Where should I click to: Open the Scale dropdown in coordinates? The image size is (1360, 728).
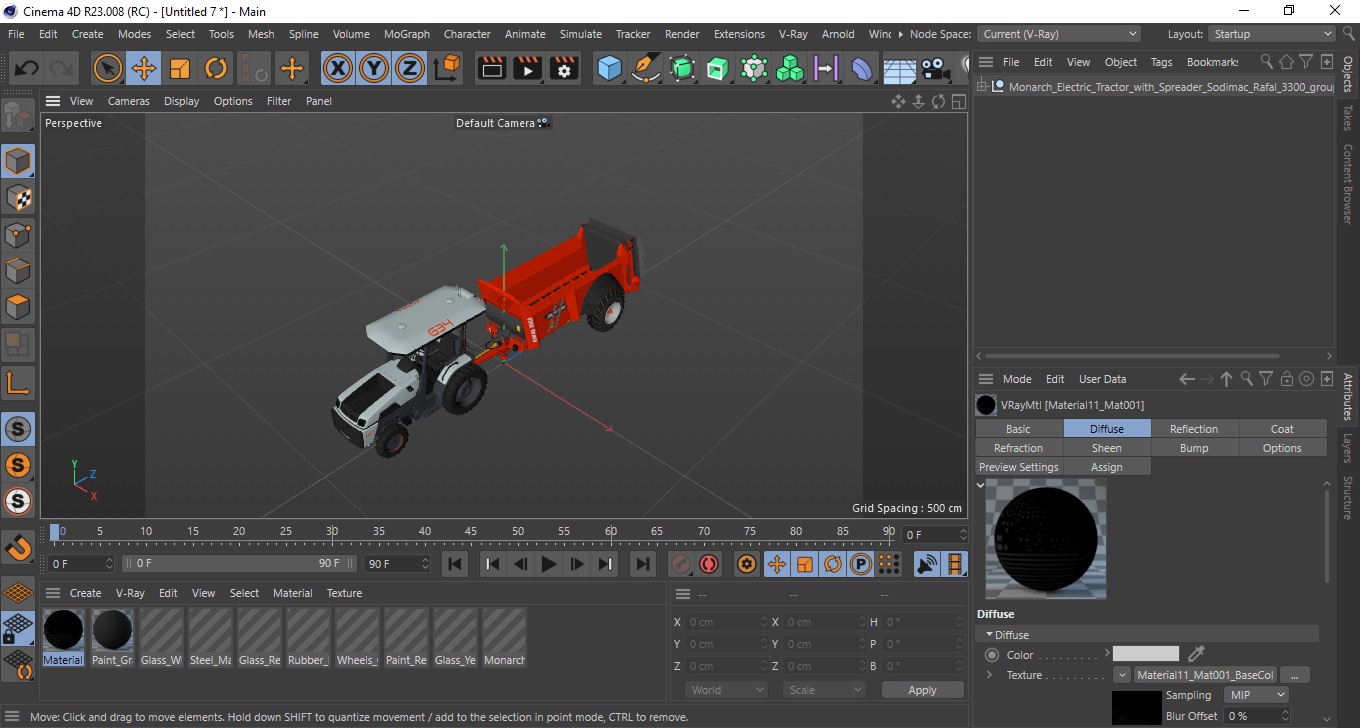pyautogui.click(x=824, y=690)
